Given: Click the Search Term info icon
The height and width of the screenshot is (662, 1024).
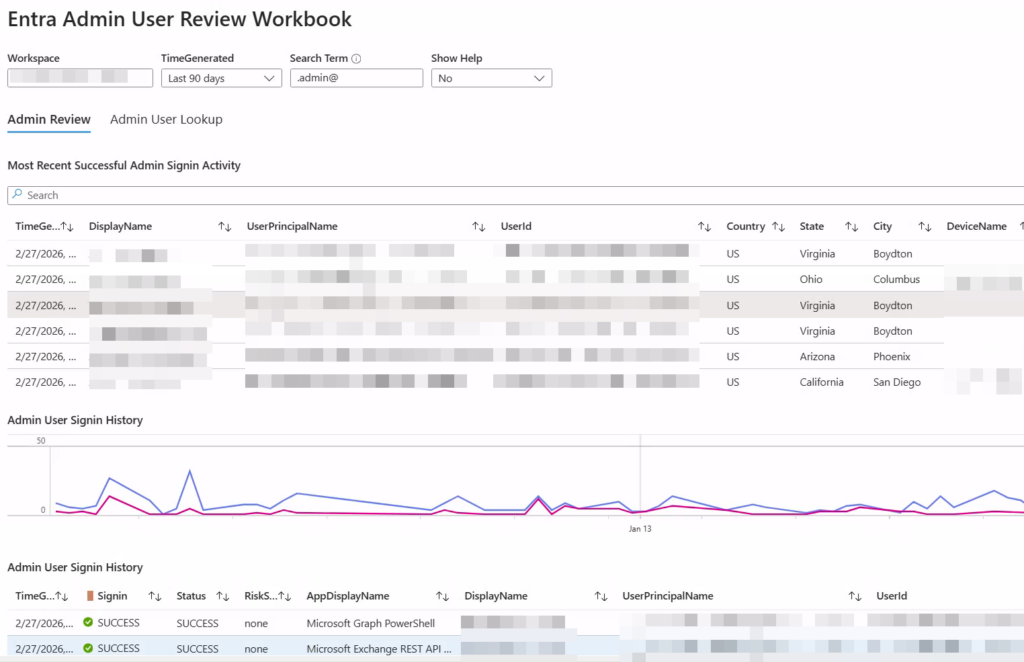Looking at the screenshot, I should (x=356, y=59).
